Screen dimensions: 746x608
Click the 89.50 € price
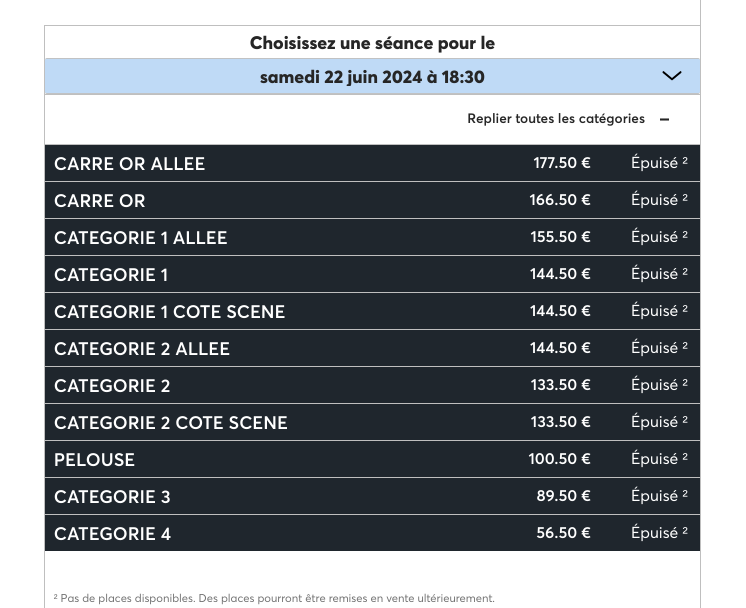(564, 496)
